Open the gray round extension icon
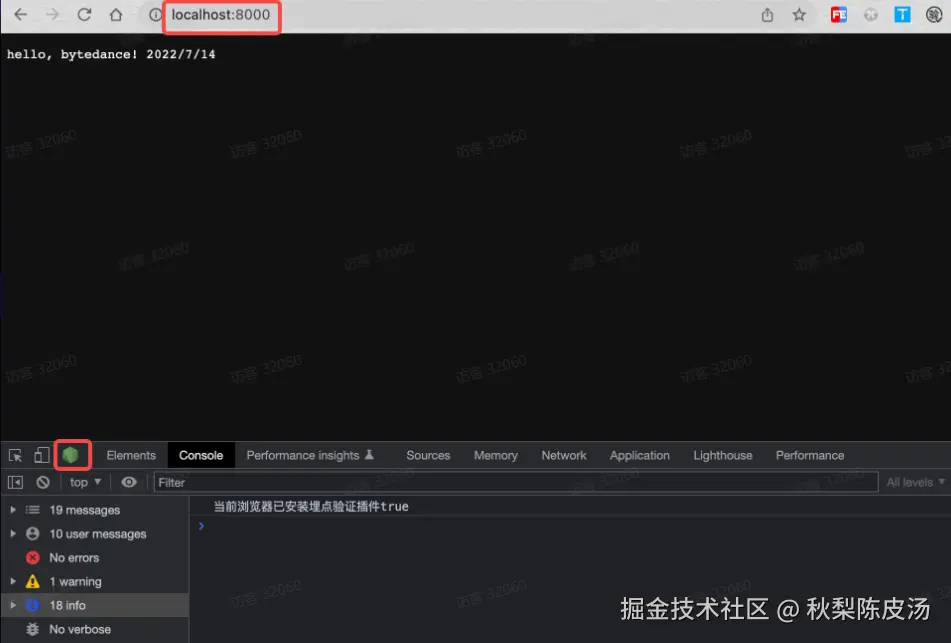This screenshot has height=643, width=951. pyautogui.click(x=871, y=15)
